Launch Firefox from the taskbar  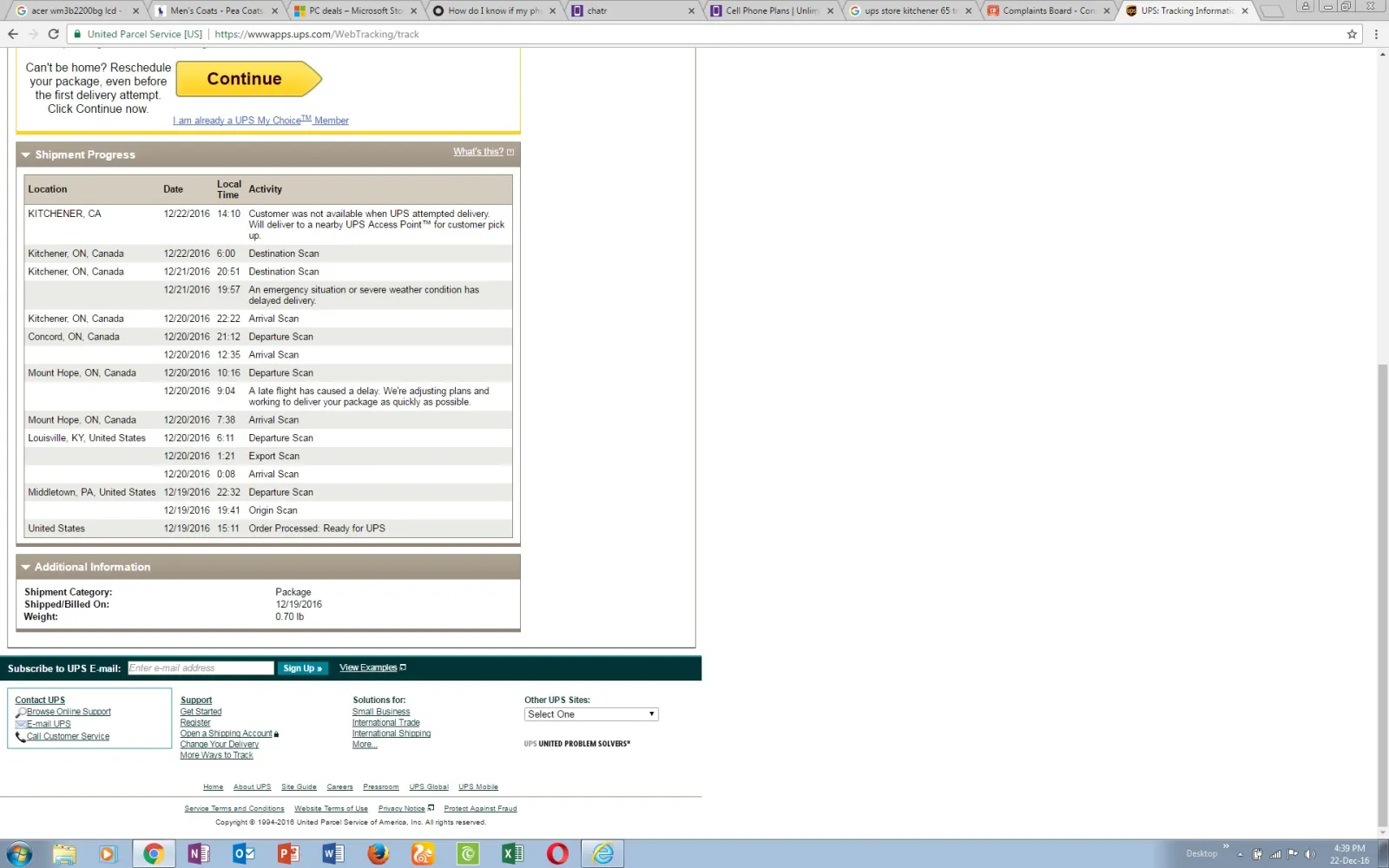click(378, 853)
